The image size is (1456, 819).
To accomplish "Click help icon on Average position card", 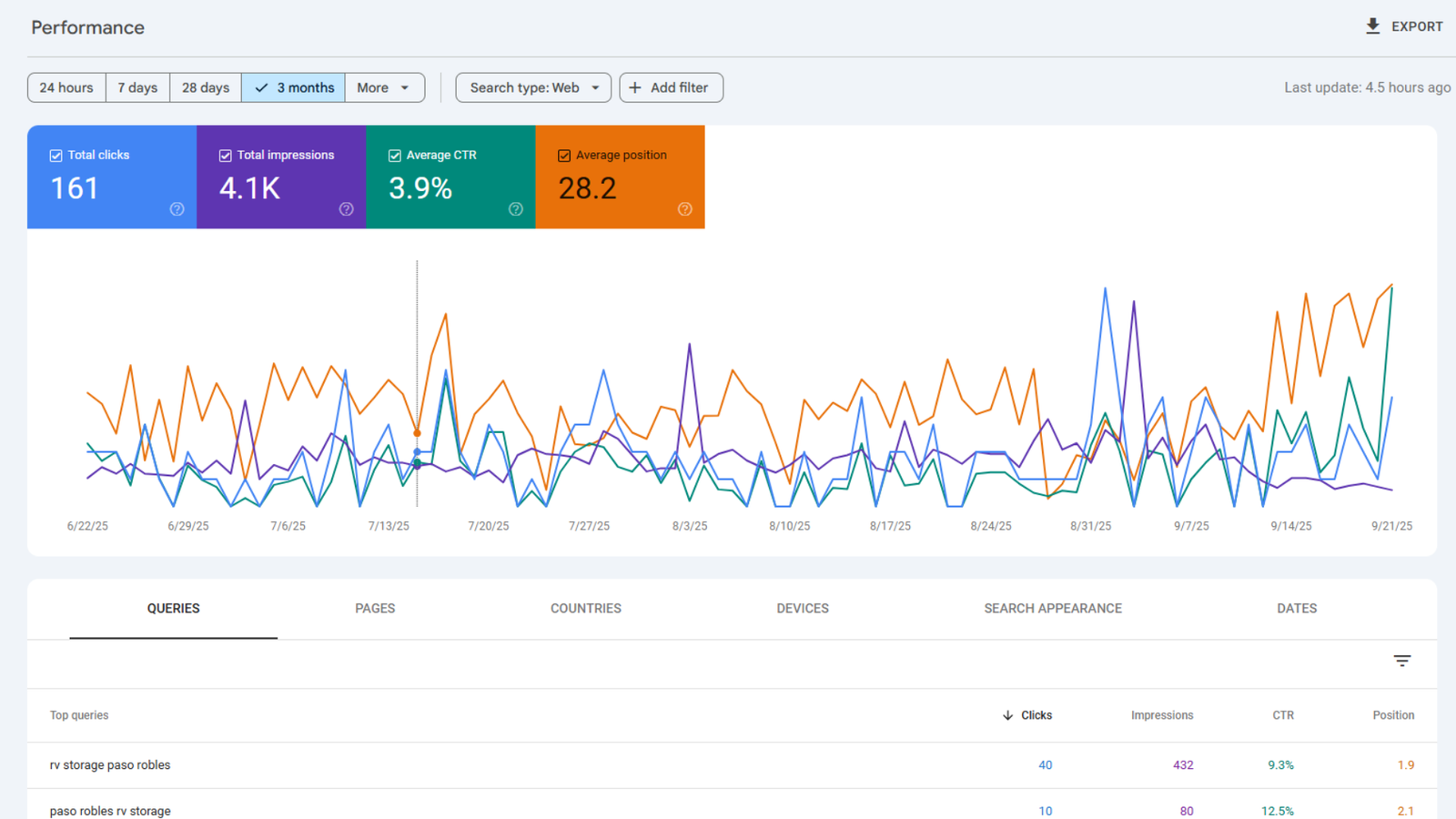I will pyautogui.click(x=685, y=209).
